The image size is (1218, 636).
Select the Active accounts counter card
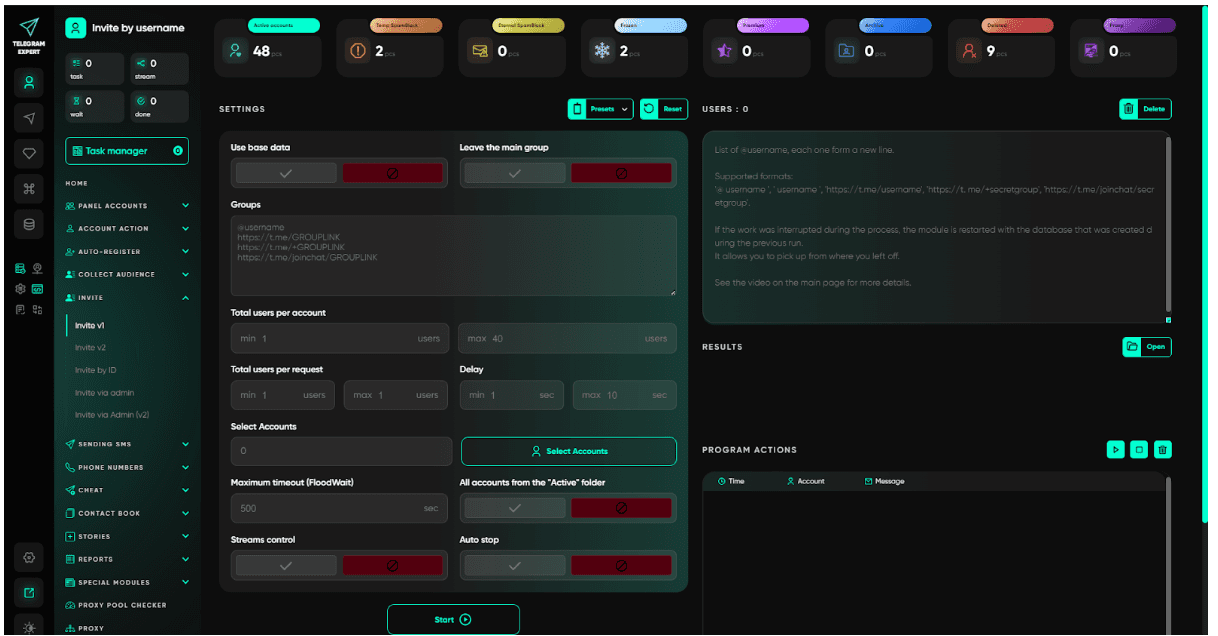click(267, 46)
